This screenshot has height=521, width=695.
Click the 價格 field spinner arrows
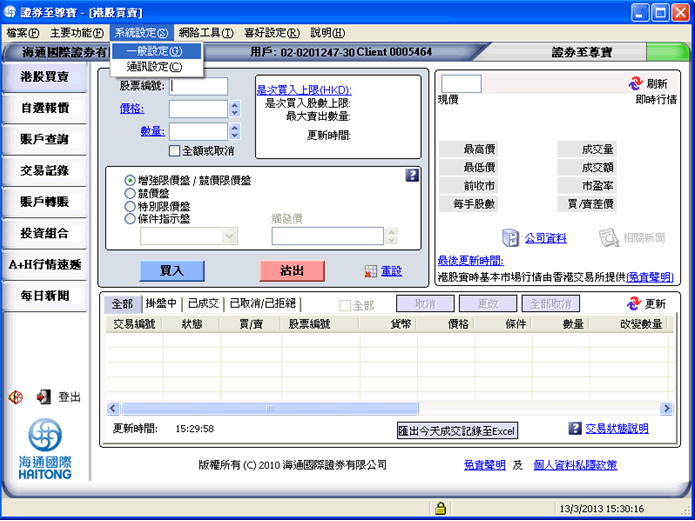click(235, 109)
